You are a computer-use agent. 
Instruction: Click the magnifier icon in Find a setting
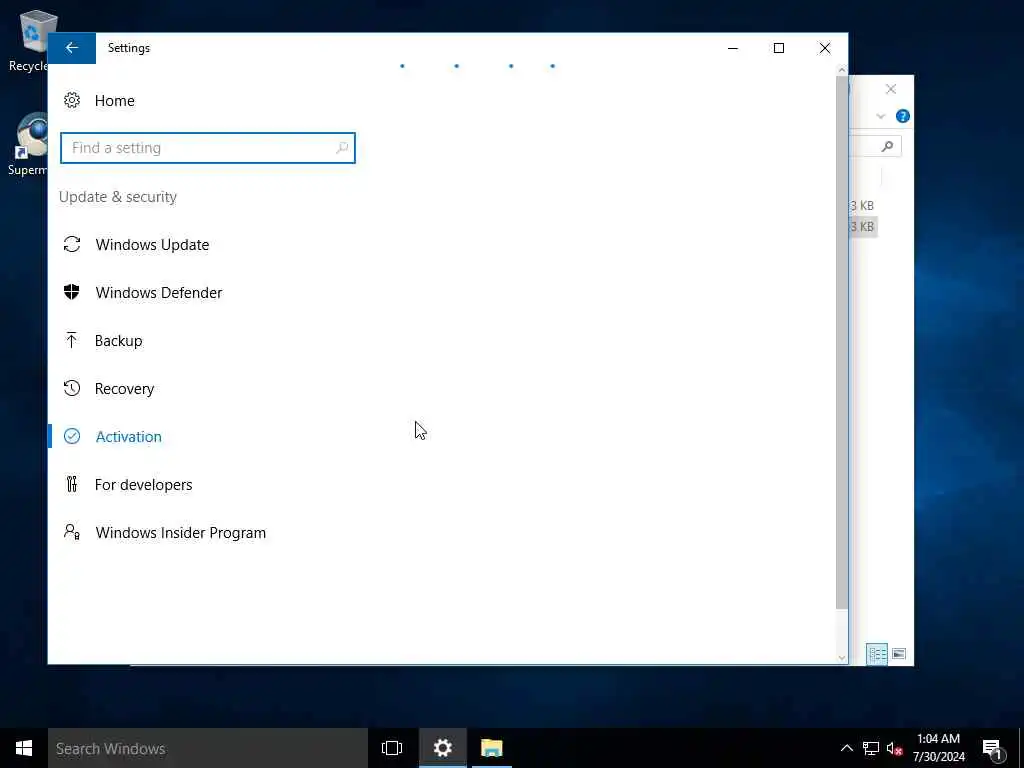[x=342, y=148]
